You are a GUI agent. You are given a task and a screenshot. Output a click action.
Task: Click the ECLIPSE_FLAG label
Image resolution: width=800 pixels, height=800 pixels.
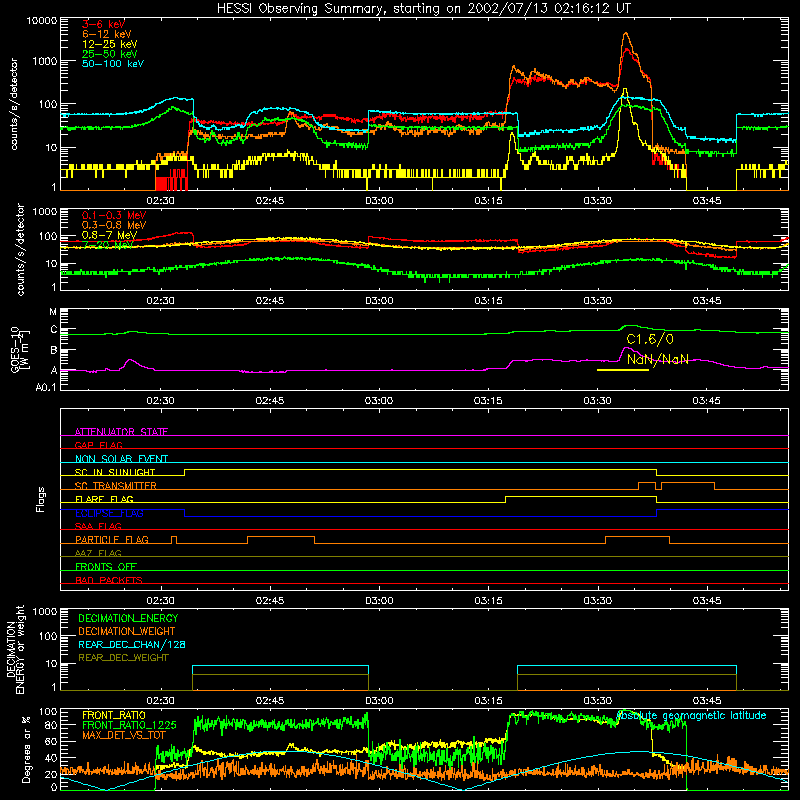tap(109, 513)
